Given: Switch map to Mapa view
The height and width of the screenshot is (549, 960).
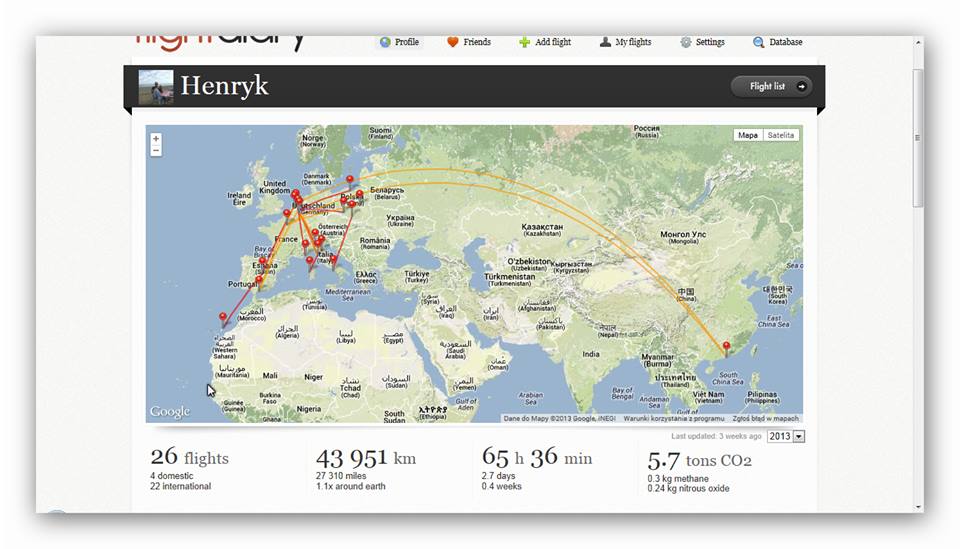Looking at the screenshot, I should (748, 135).
